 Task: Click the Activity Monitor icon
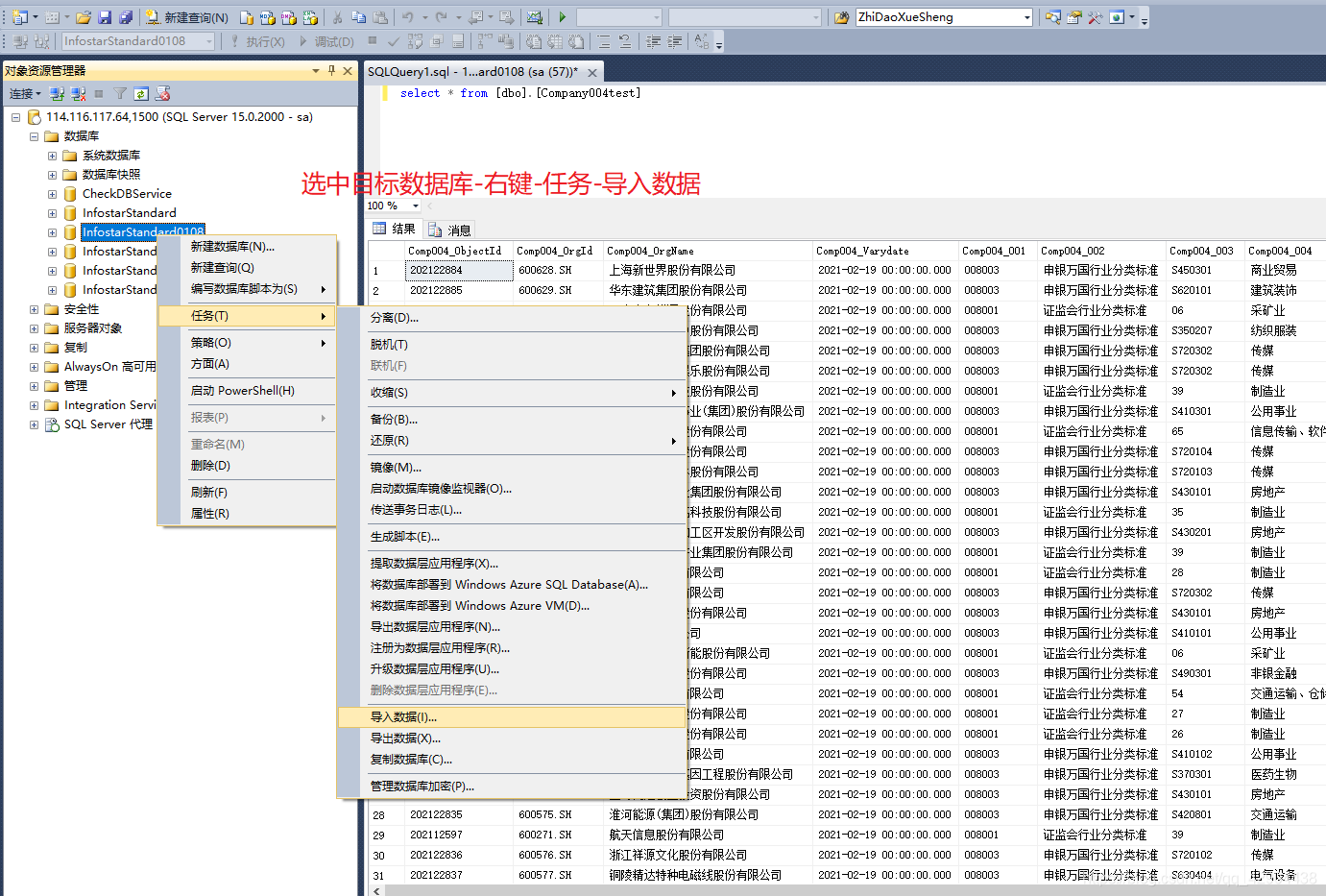click(535, 17)
